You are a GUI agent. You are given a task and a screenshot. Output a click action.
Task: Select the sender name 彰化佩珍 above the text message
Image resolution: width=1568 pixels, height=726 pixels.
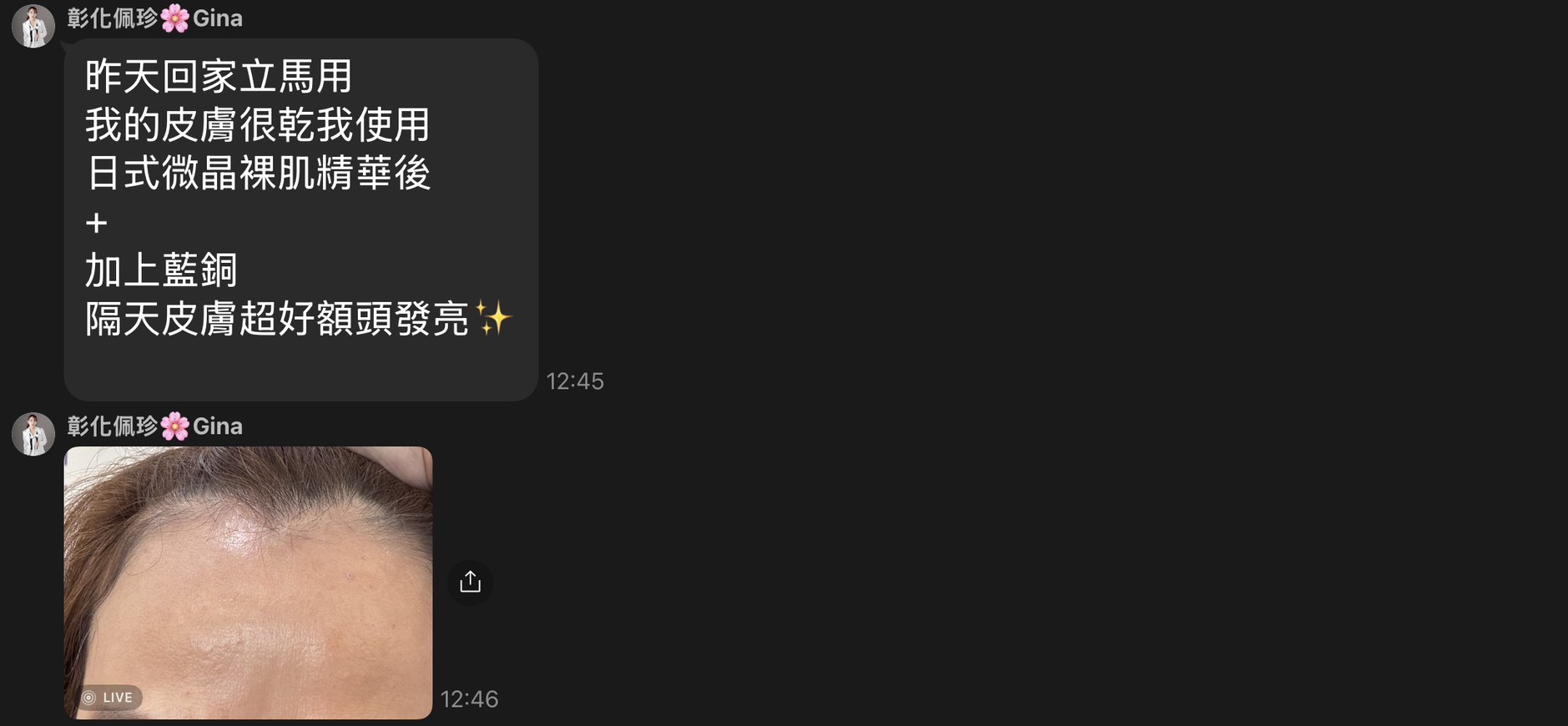coord(113,18)
